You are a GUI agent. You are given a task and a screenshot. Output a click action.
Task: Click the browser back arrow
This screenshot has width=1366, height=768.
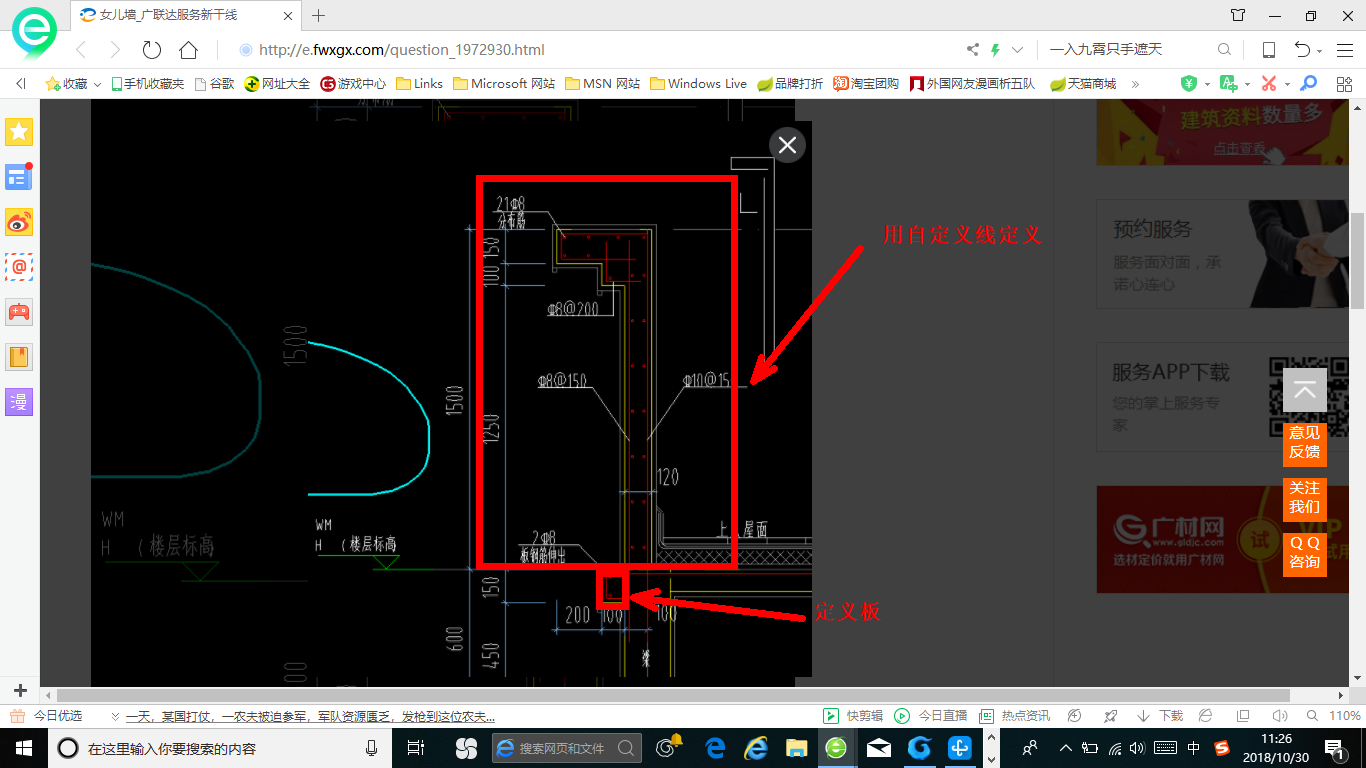pos(81,49)
